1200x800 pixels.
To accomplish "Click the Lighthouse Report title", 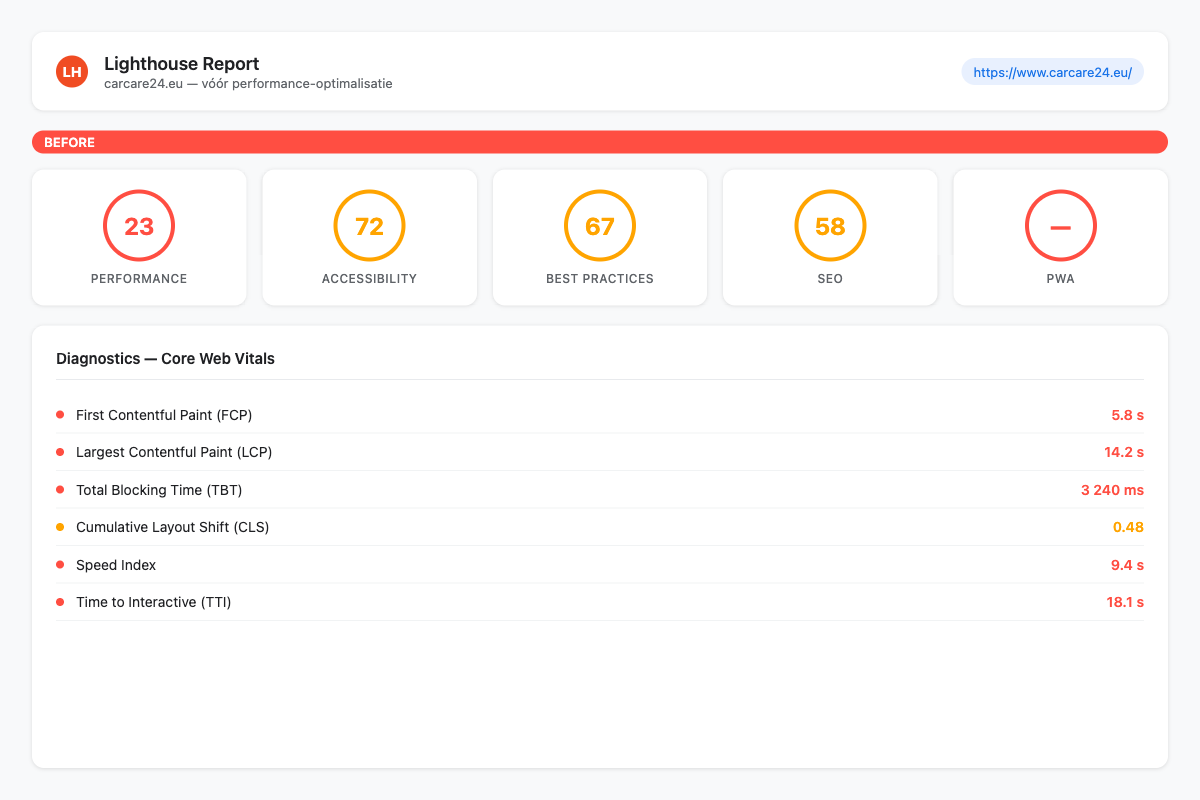I will (x=181, y=64).
